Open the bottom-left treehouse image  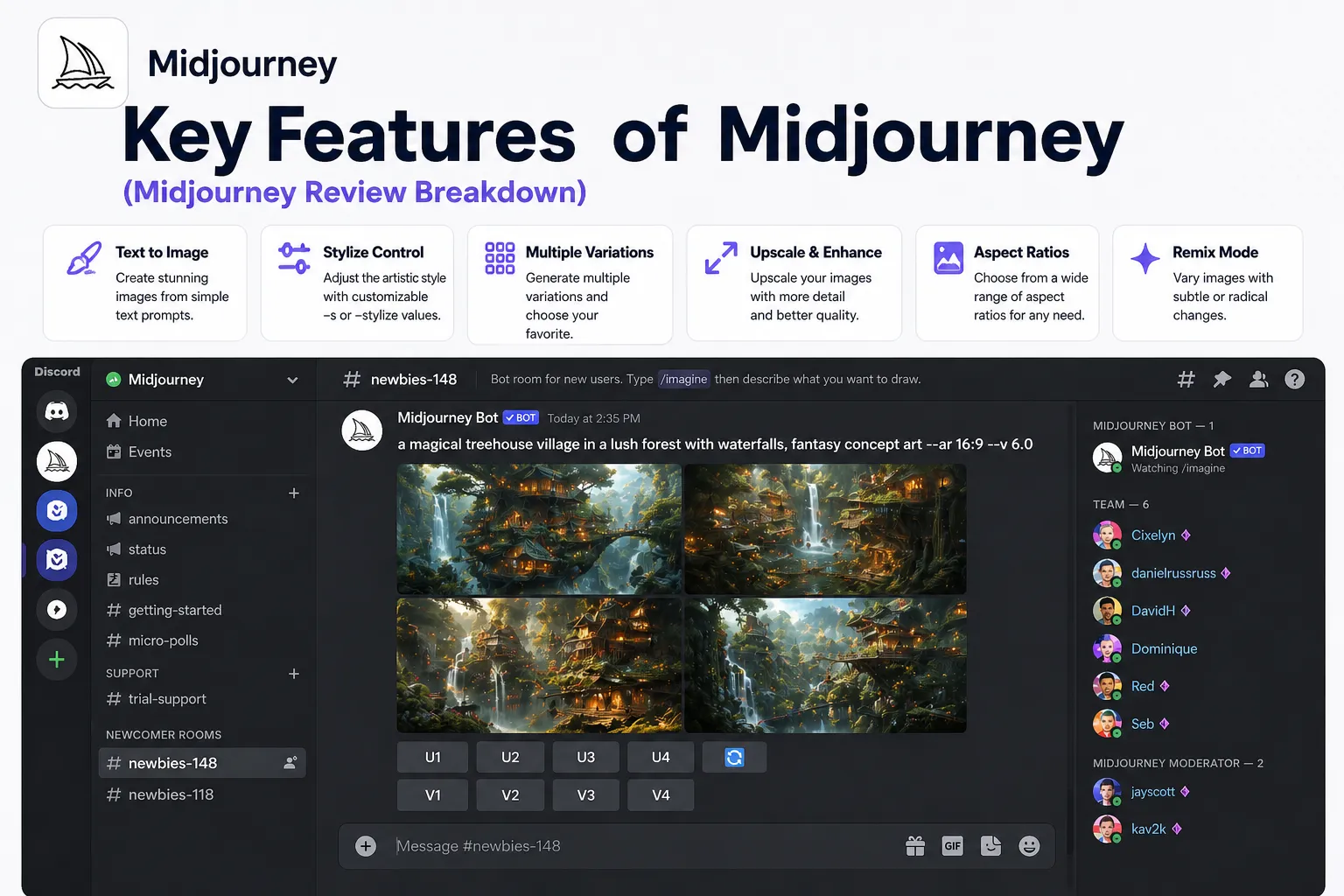(x=539, y=665)
